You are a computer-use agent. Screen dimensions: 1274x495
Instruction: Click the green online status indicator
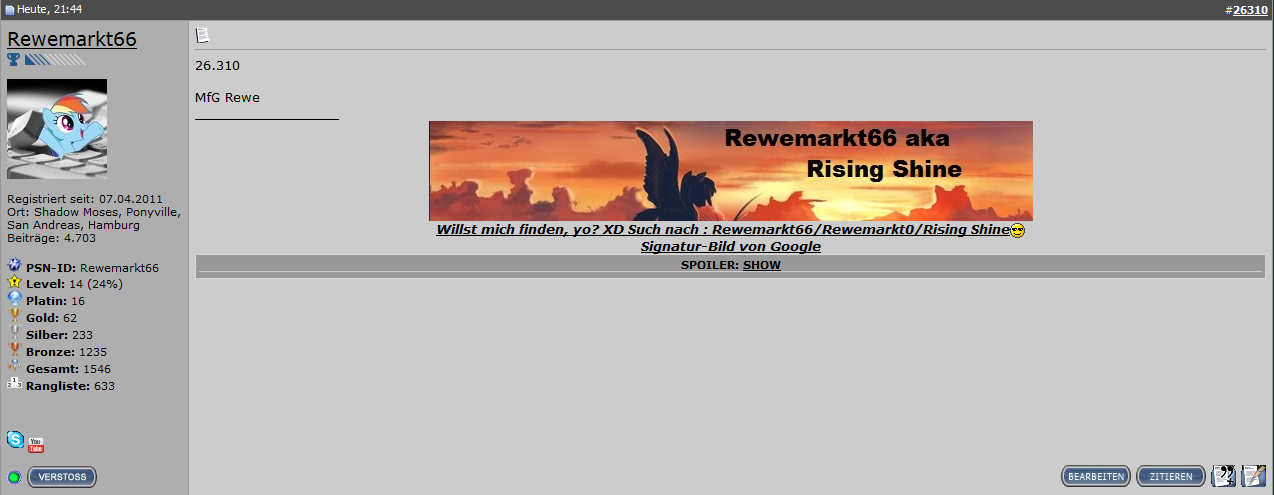[14, 477]
